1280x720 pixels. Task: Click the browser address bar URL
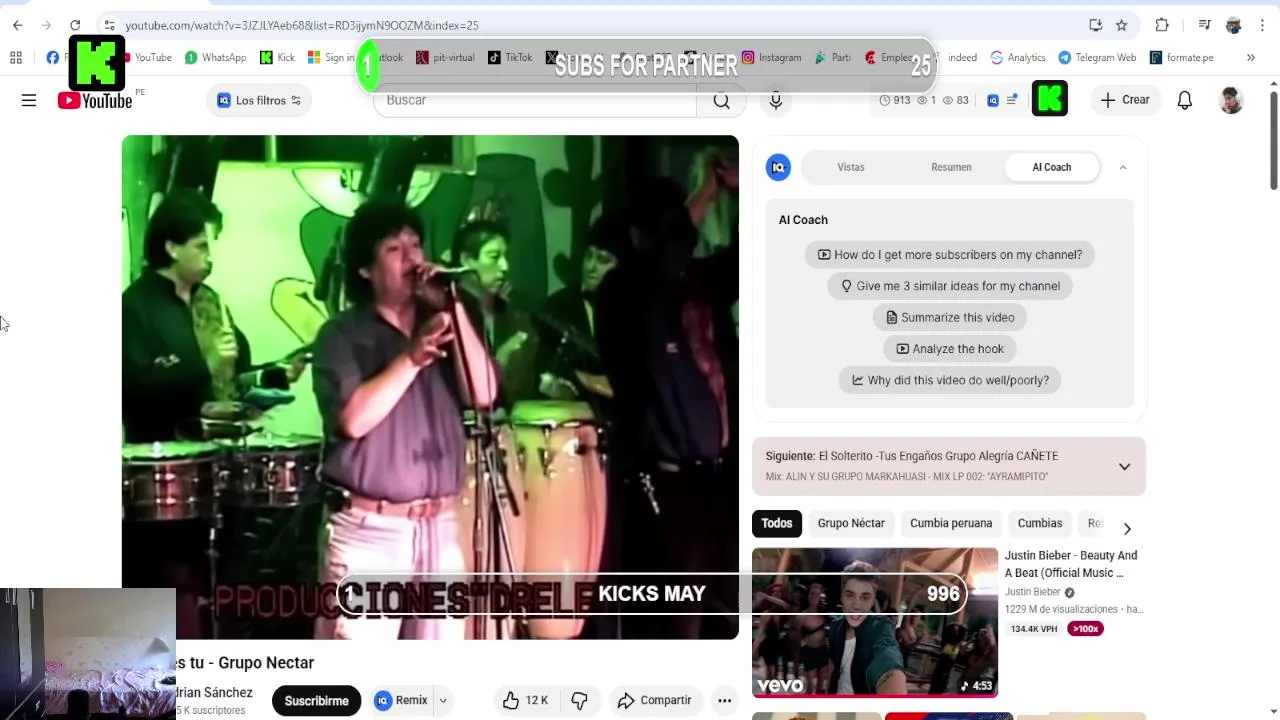point(301,25)
